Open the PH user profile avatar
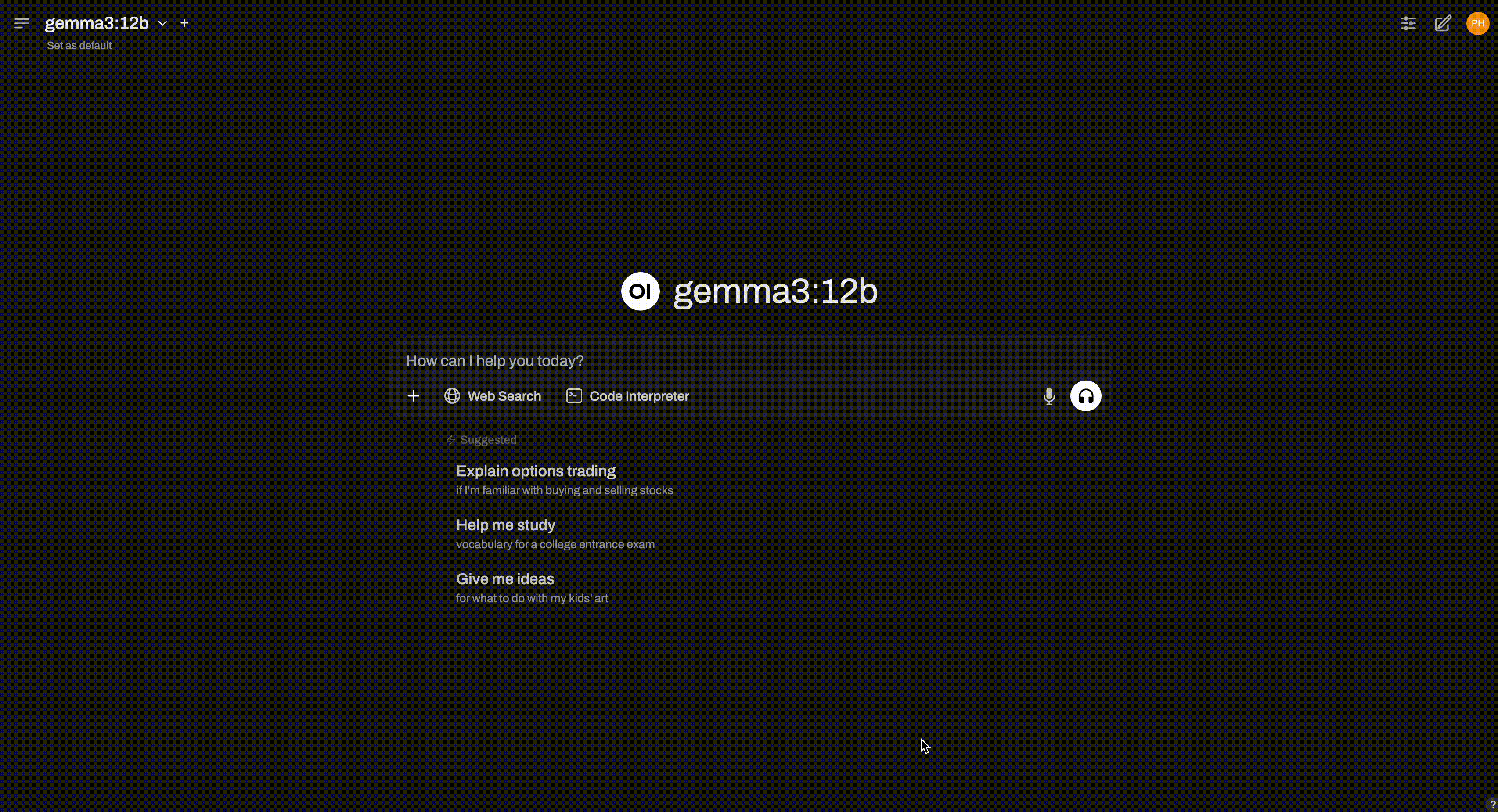The height and width of the screenshot is (812, 1498). (x=1477, y=23)
